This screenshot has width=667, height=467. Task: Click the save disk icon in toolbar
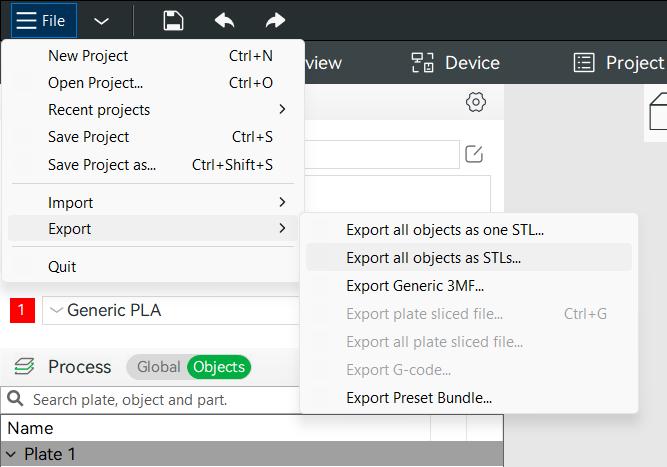coord(173,21)
